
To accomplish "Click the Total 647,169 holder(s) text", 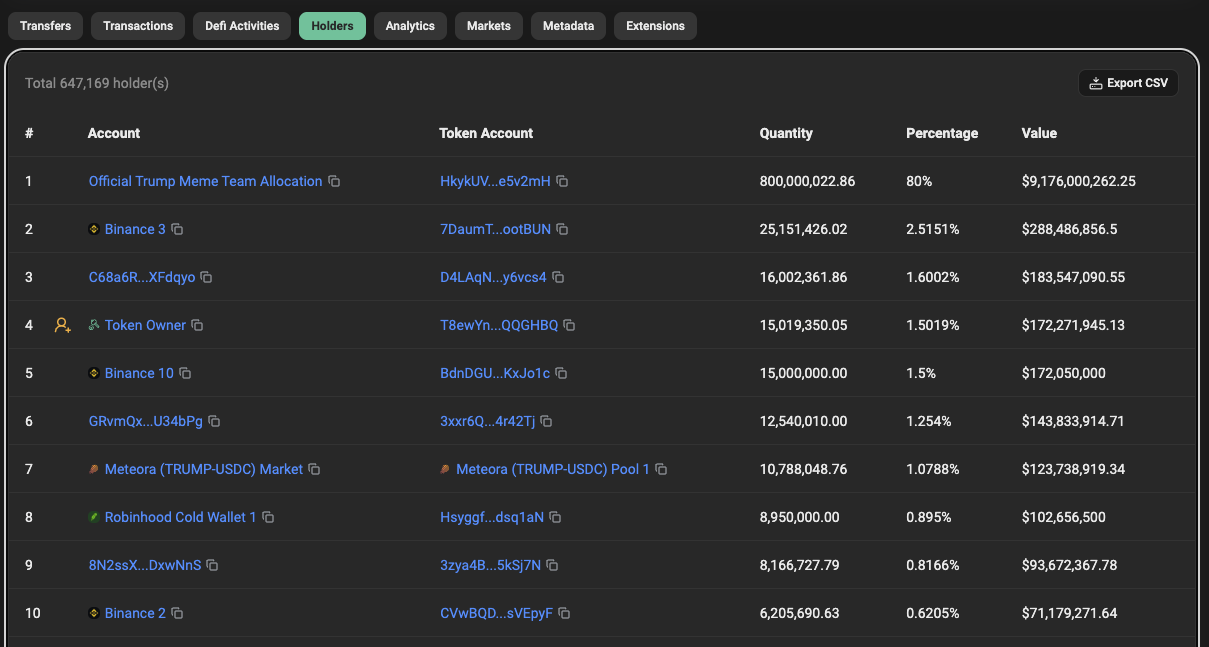I will tap(97, 83).
